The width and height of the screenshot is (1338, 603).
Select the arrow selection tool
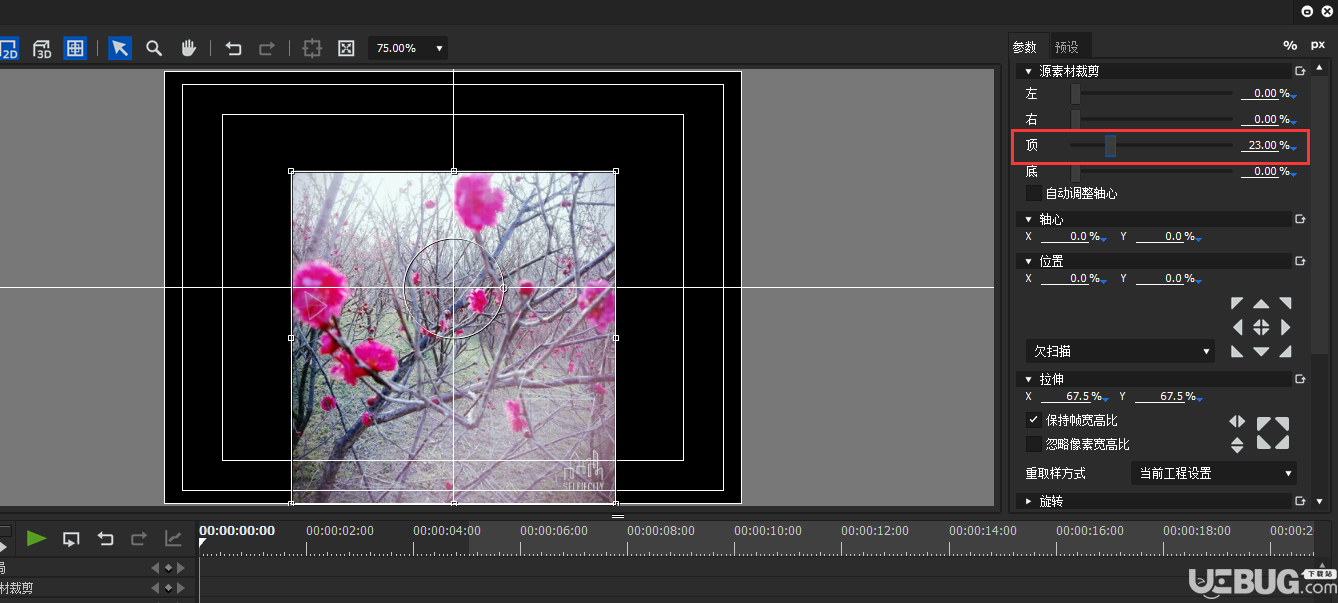coord(120,48)
